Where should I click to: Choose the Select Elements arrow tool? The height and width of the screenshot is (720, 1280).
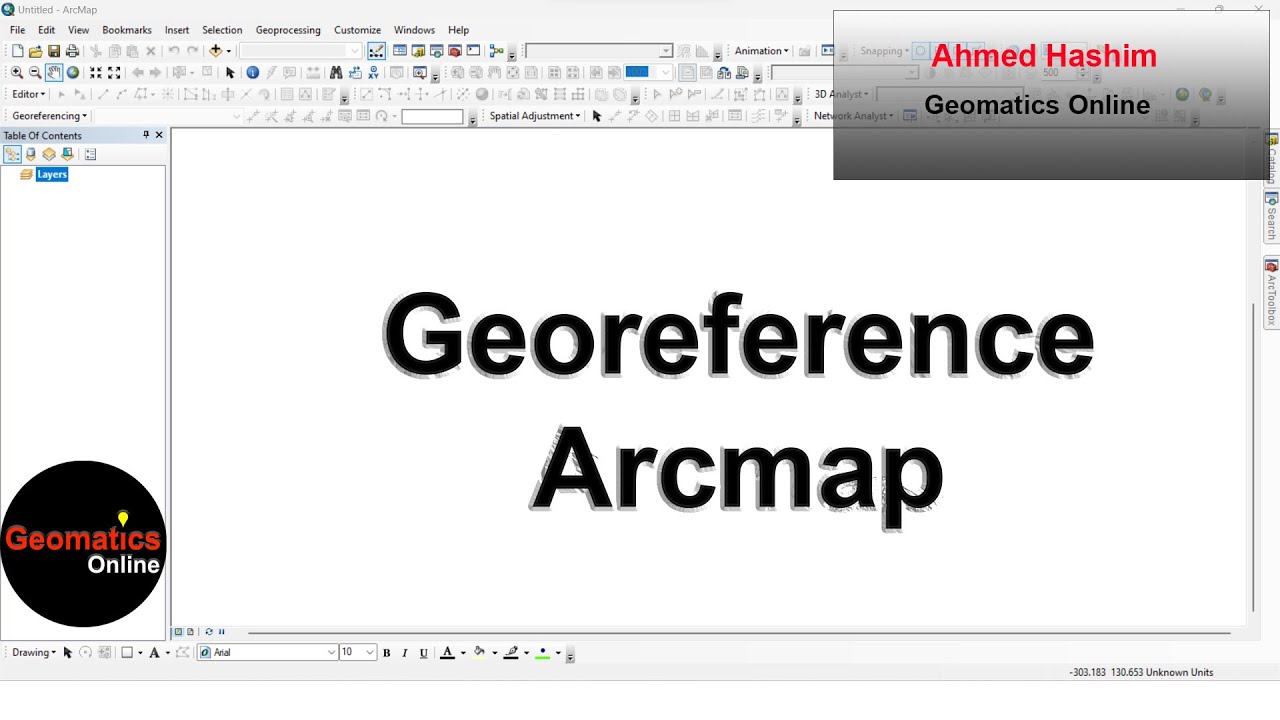coord(230,73)
